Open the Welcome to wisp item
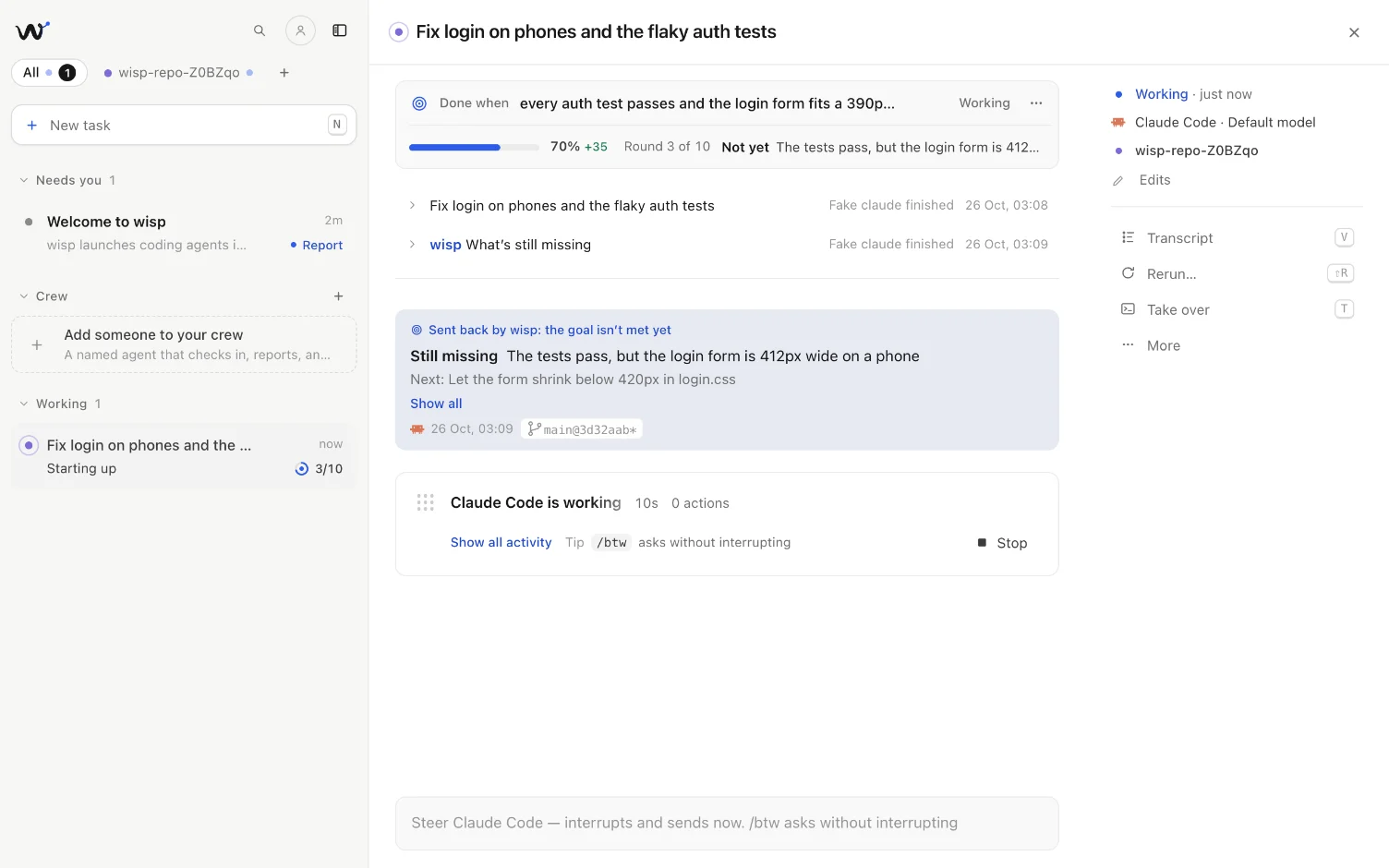Viewport: 1389px width, 868px height. (184, 233)
